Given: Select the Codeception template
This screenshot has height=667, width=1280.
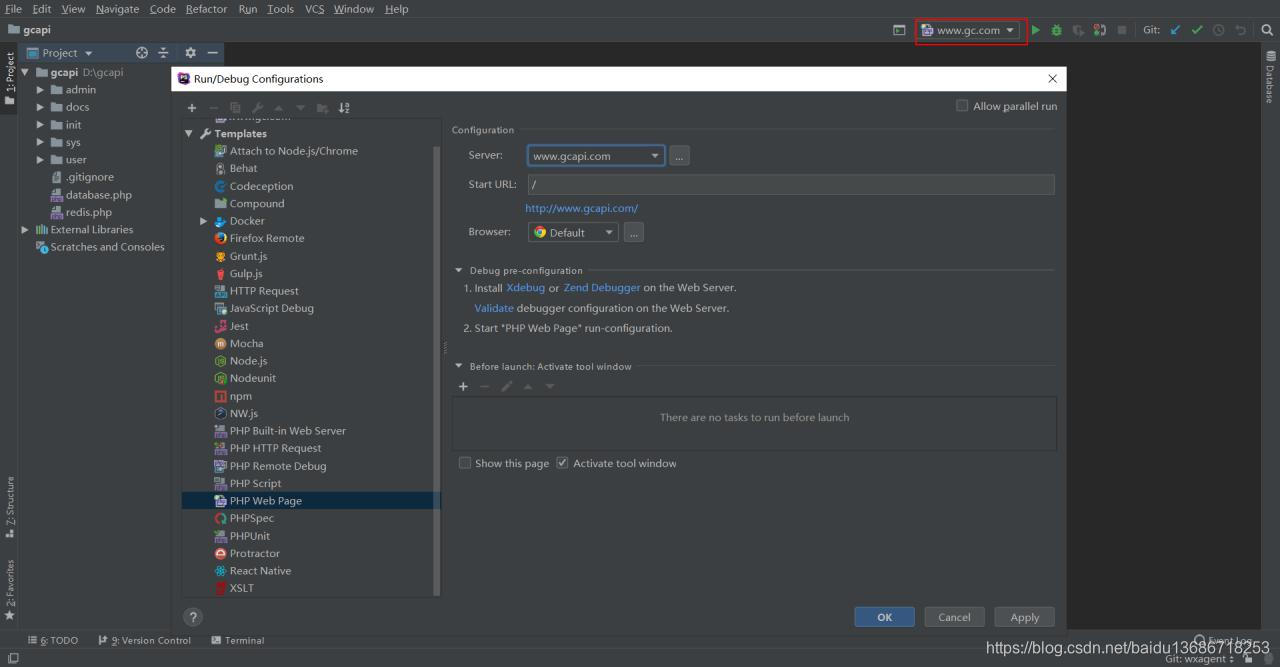Looking at the screenshot, I should pos(261,186).
